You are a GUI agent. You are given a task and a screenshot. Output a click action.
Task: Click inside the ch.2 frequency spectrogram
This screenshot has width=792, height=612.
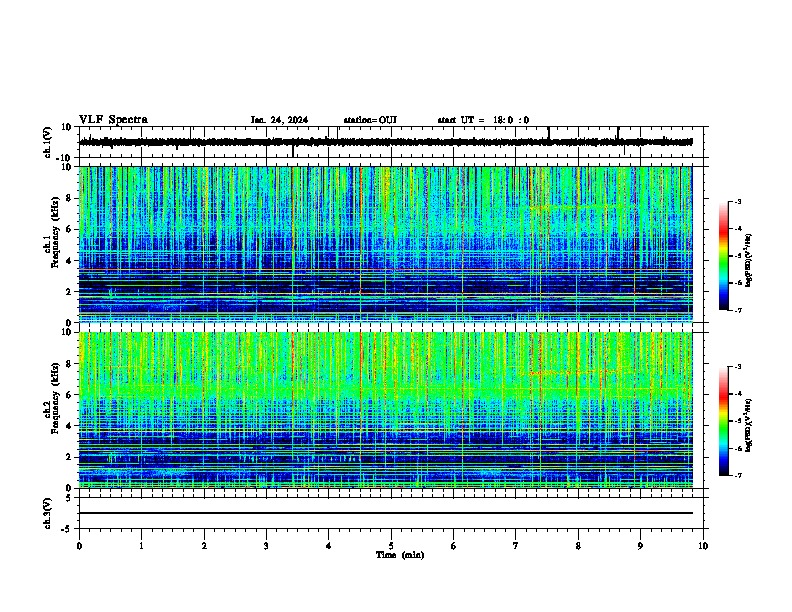point(386,410)
